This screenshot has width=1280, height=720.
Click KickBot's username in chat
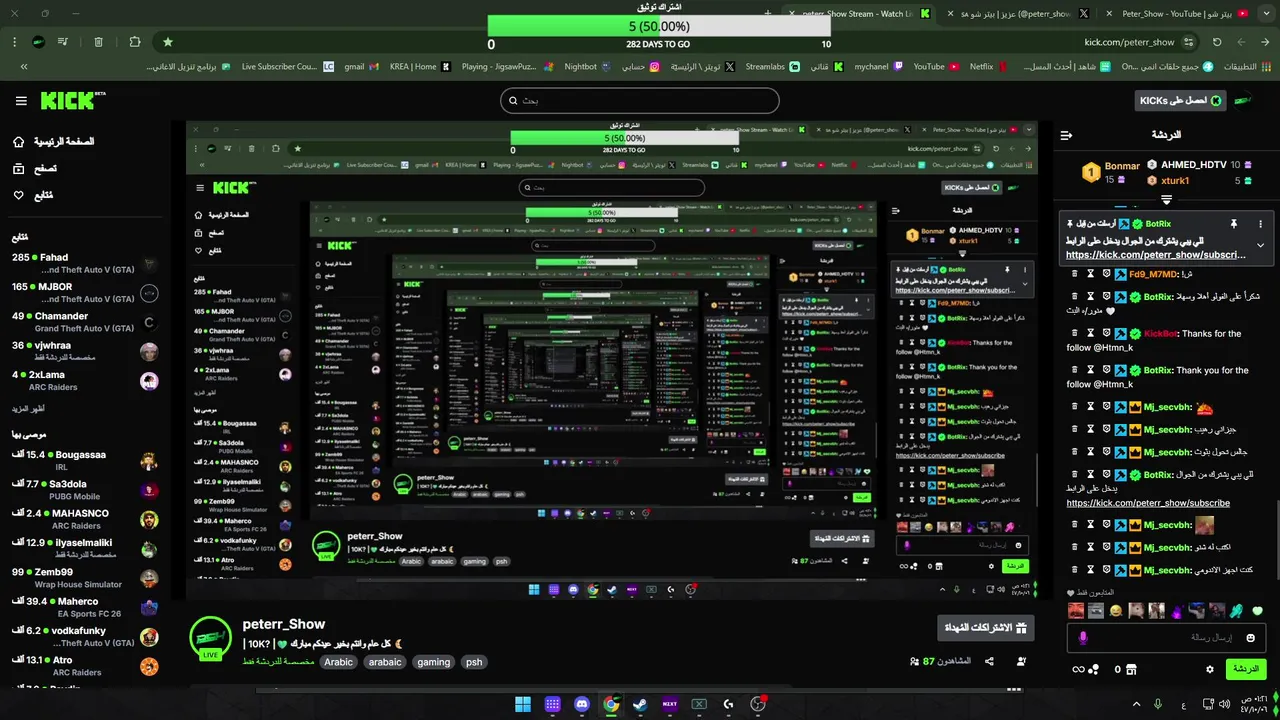1161,334
